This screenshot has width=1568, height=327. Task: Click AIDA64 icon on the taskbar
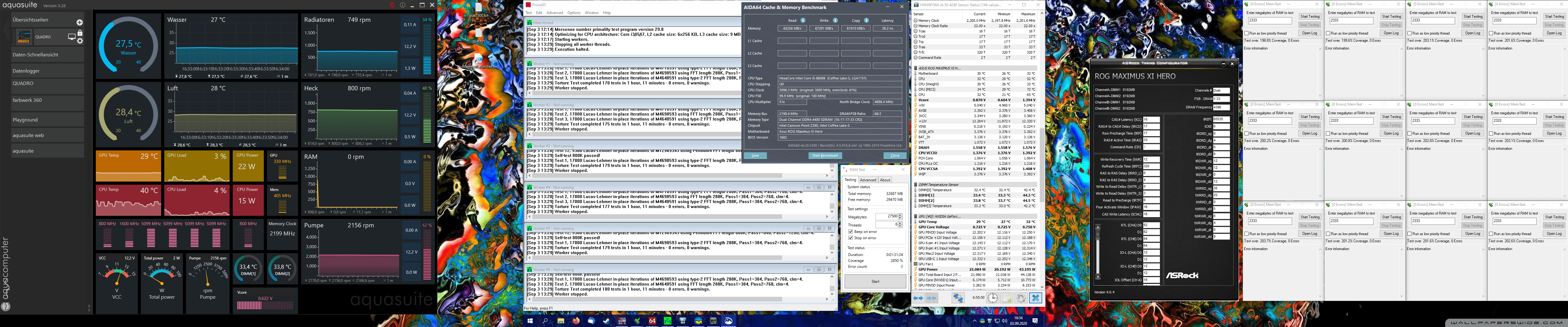point(652,320)
